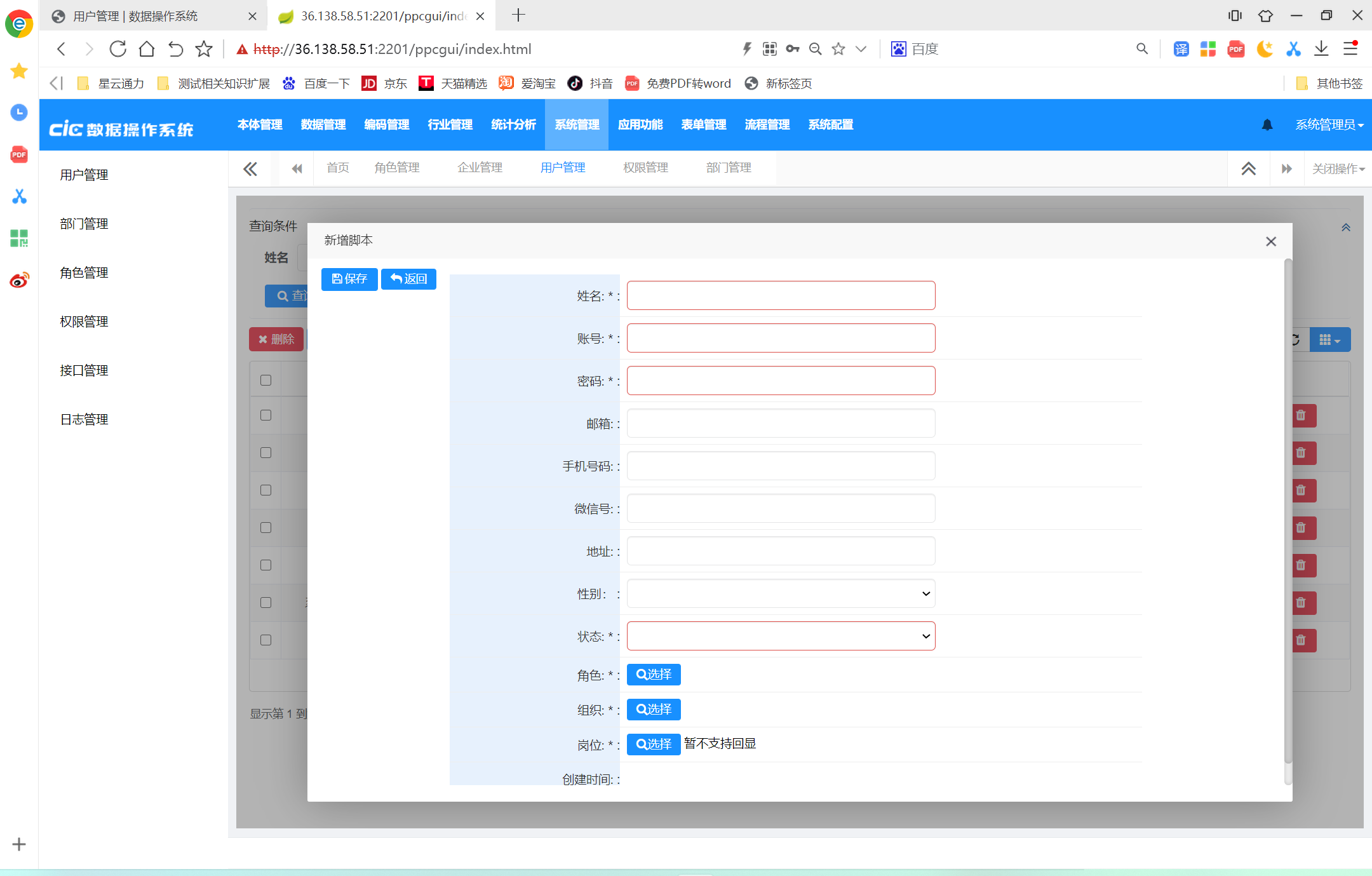1372x876 pixels.
Task: Collapse the sidebar with double-left chevron
Action: click(x=250, y=169)
